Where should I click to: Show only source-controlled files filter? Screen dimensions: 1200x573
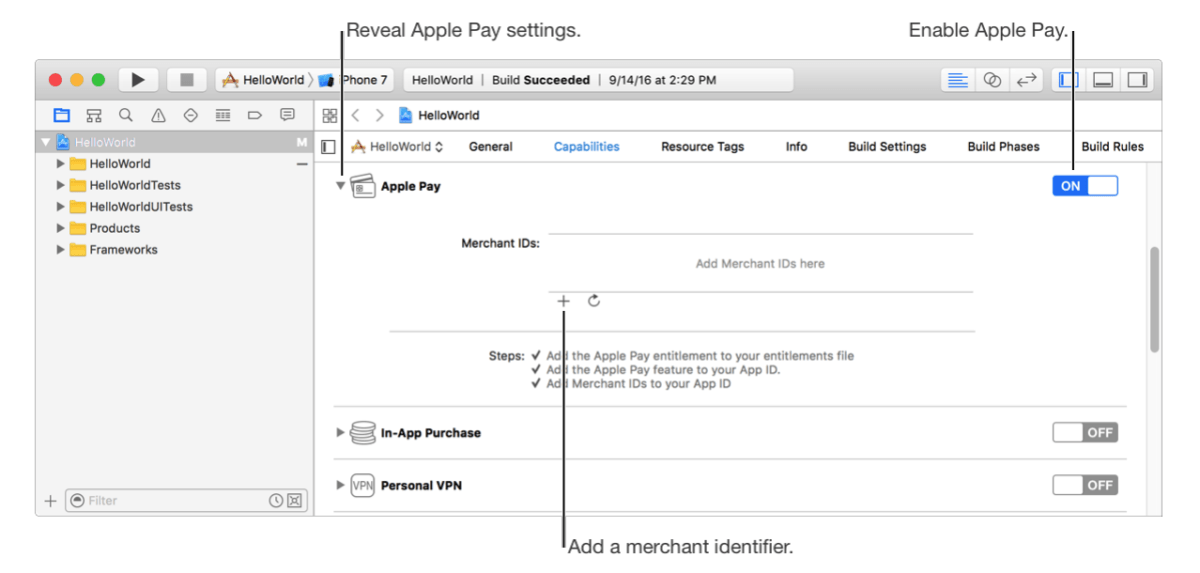click(x=294, y=501)
